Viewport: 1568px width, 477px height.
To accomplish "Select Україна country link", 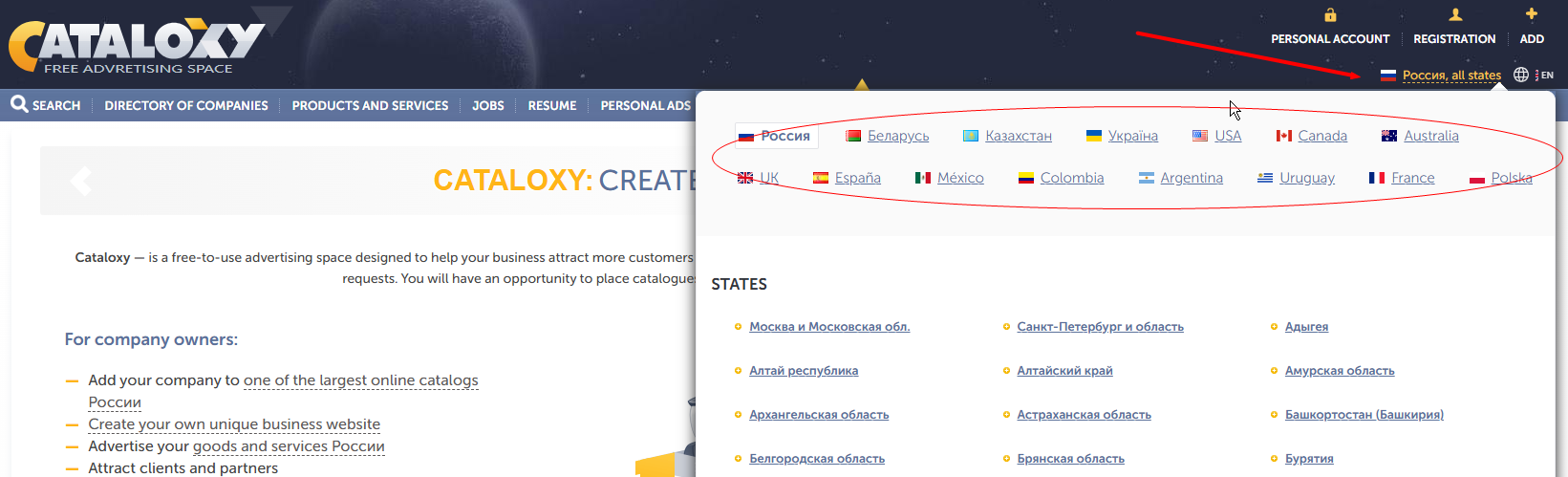I will coord(1133,136).
